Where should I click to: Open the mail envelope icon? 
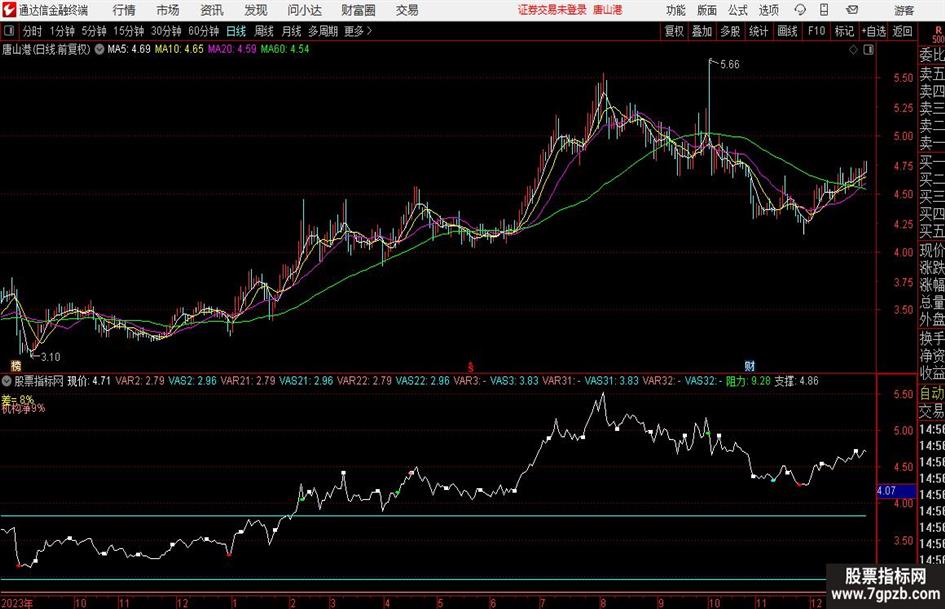tap(852, 10)
